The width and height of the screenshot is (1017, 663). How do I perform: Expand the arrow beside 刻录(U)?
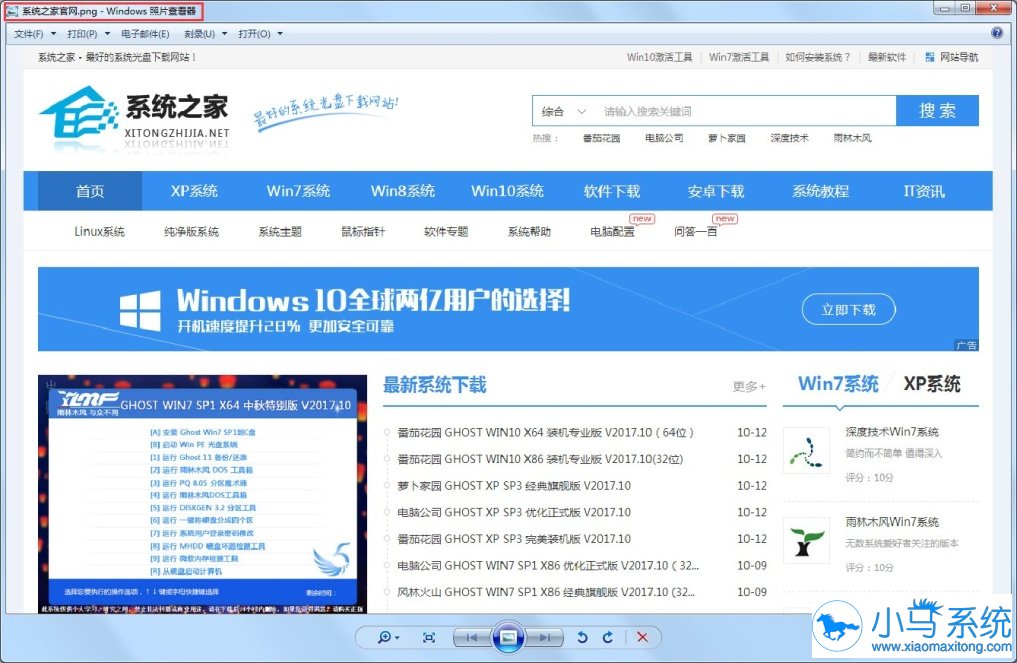tap(224, 34)
